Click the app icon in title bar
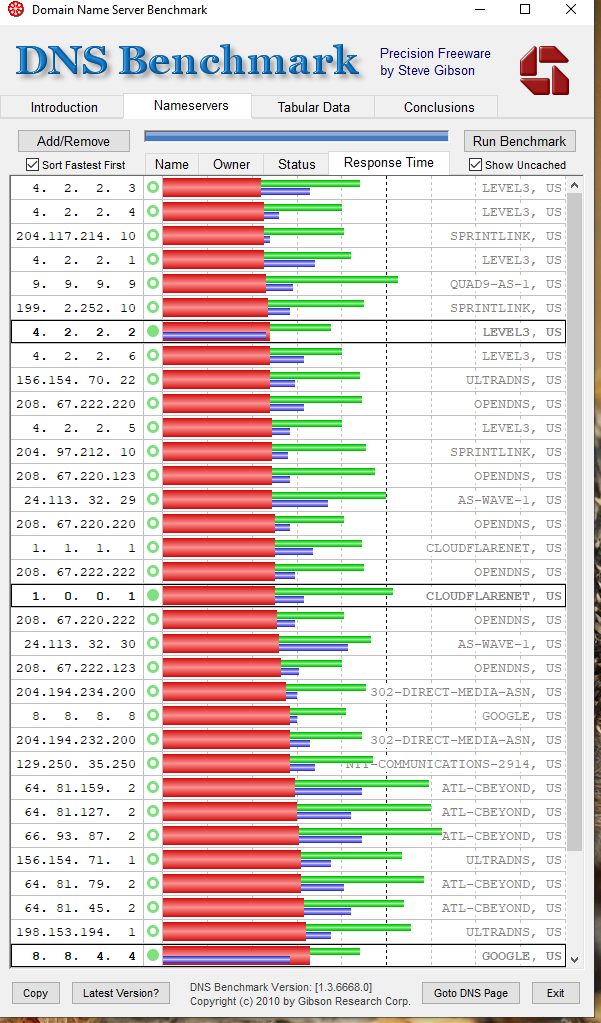The width and height of the screenshot is (601, 1023). pos(16,10)
